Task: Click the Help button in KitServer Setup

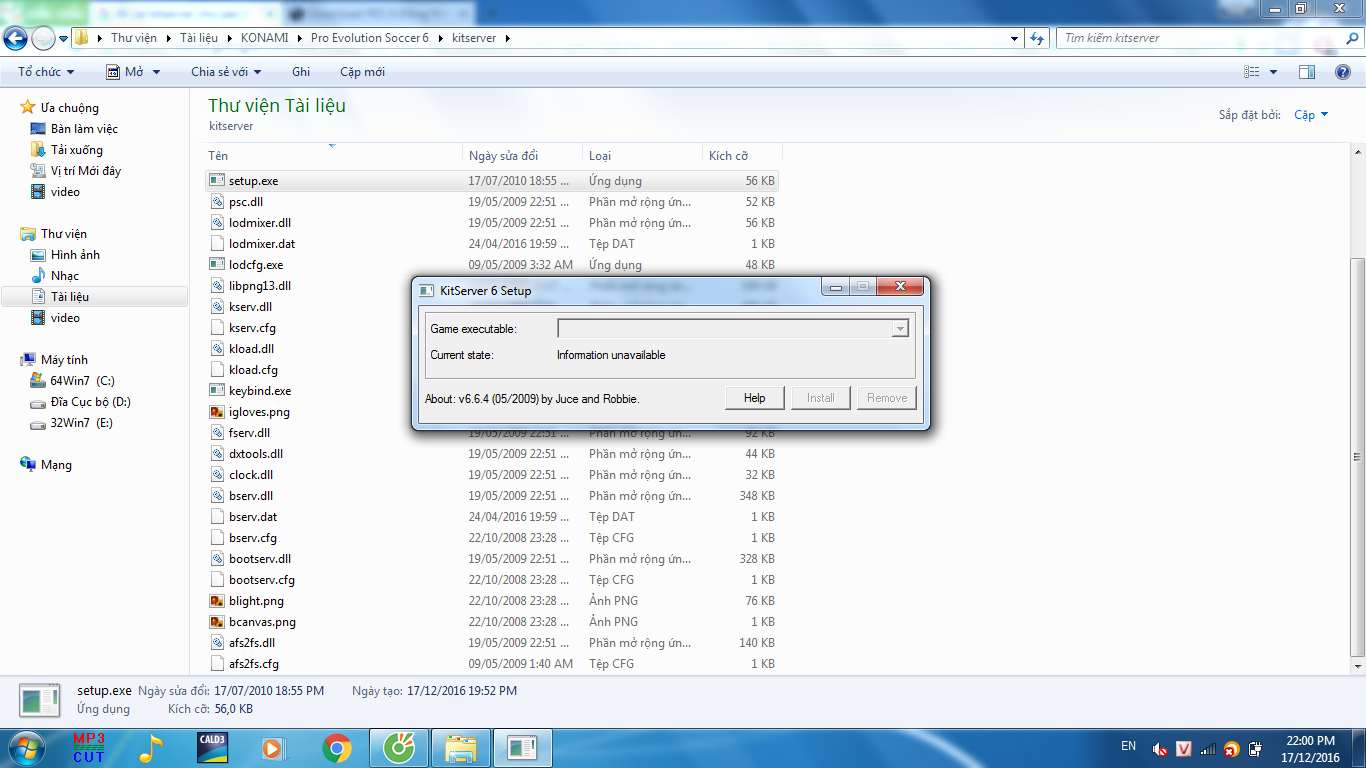Action: tap(755, 398)
